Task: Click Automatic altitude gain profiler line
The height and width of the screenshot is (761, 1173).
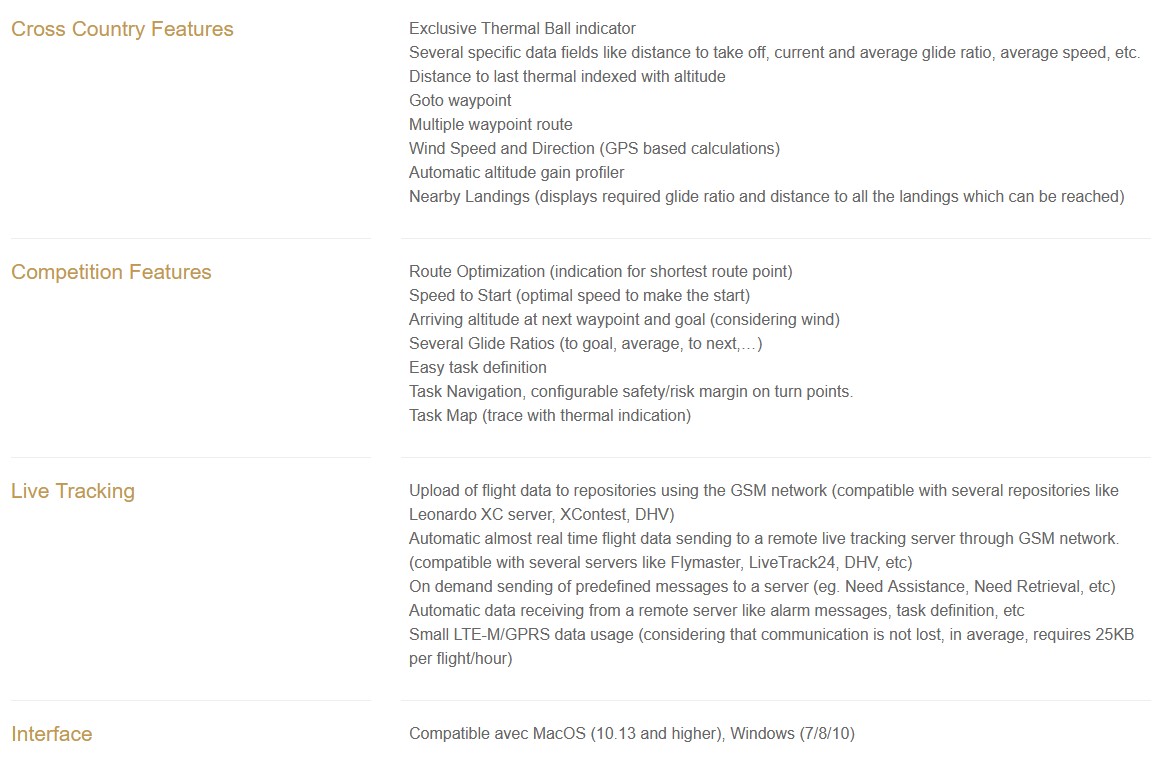Action: click(516, 172)
